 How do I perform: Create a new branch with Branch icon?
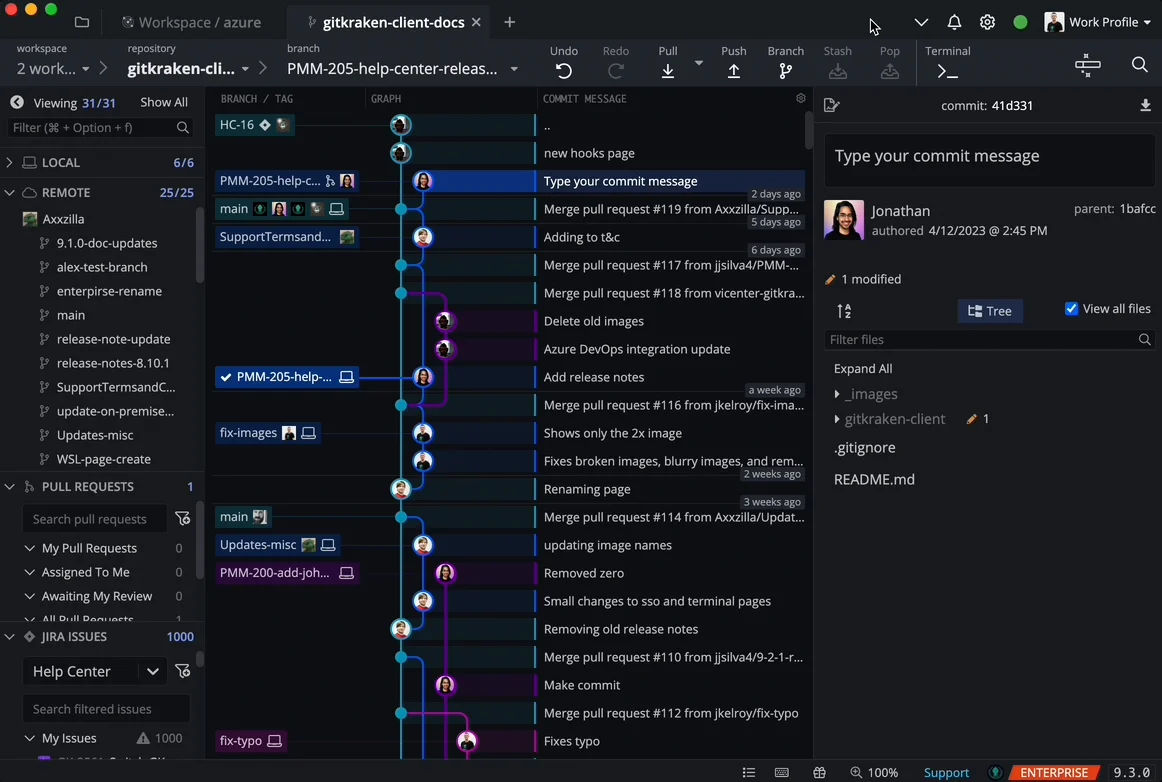click(786, 71)
